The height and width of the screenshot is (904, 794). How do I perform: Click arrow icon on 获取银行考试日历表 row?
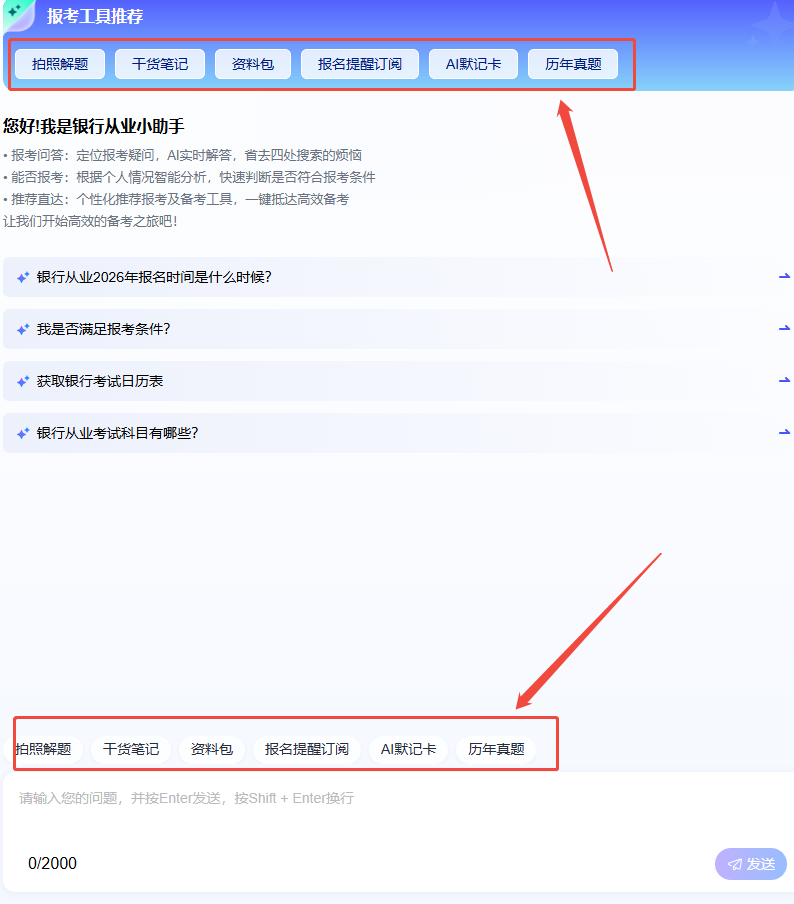click(784, 381)
